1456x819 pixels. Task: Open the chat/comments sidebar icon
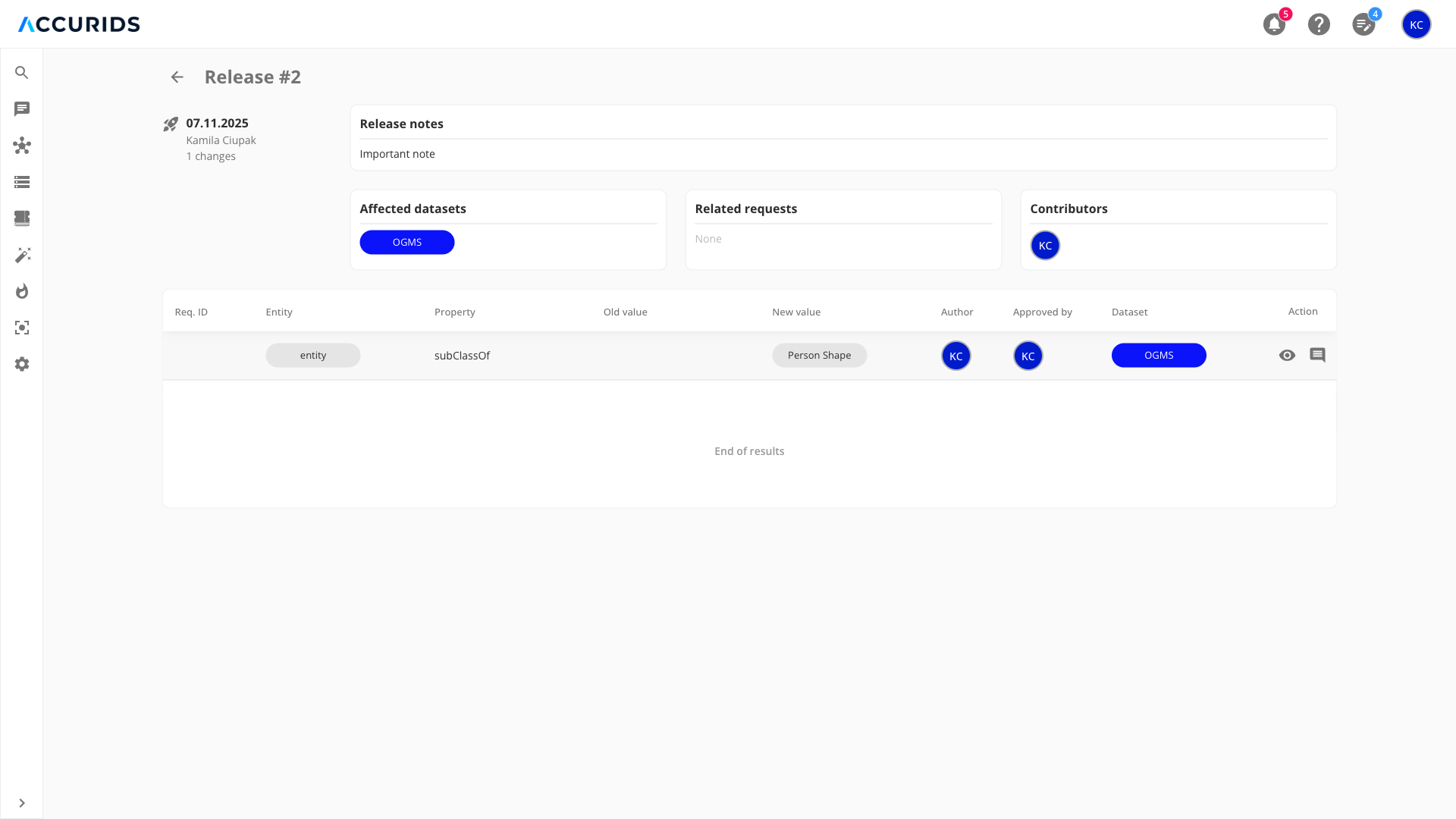point(22,109)
